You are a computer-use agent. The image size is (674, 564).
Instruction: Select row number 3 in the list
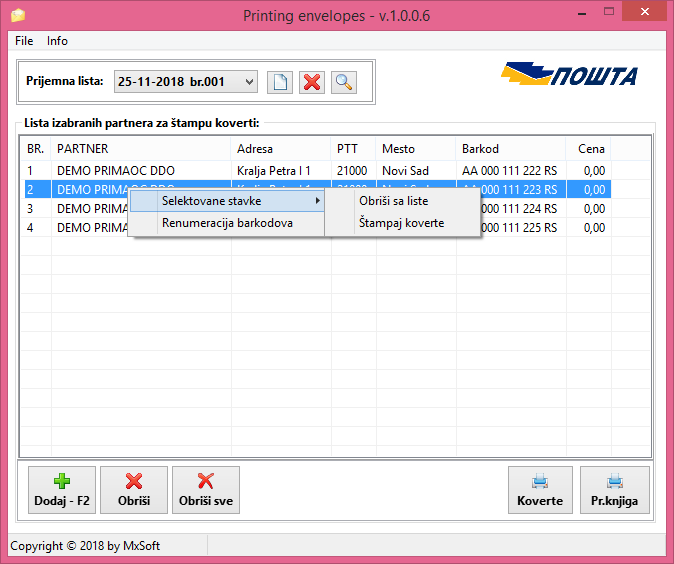(x=30, y=208)
